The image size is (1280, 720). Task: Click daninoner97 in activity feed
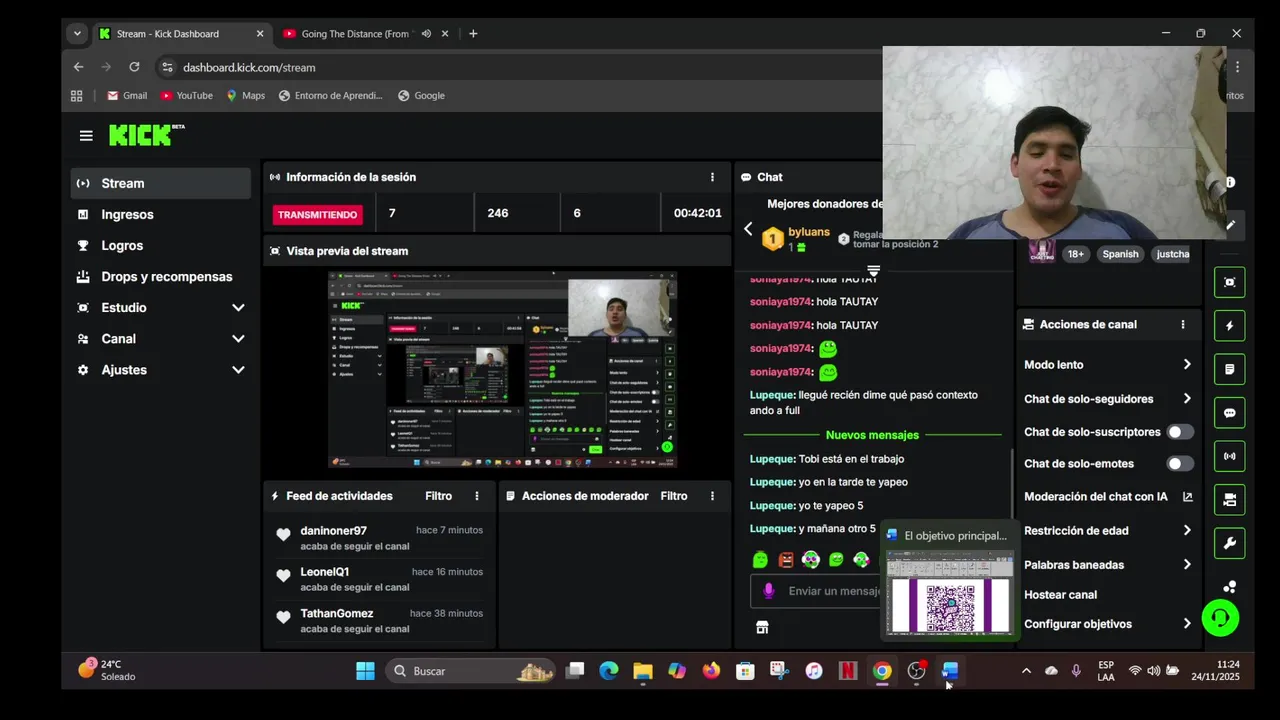(333, 531)
